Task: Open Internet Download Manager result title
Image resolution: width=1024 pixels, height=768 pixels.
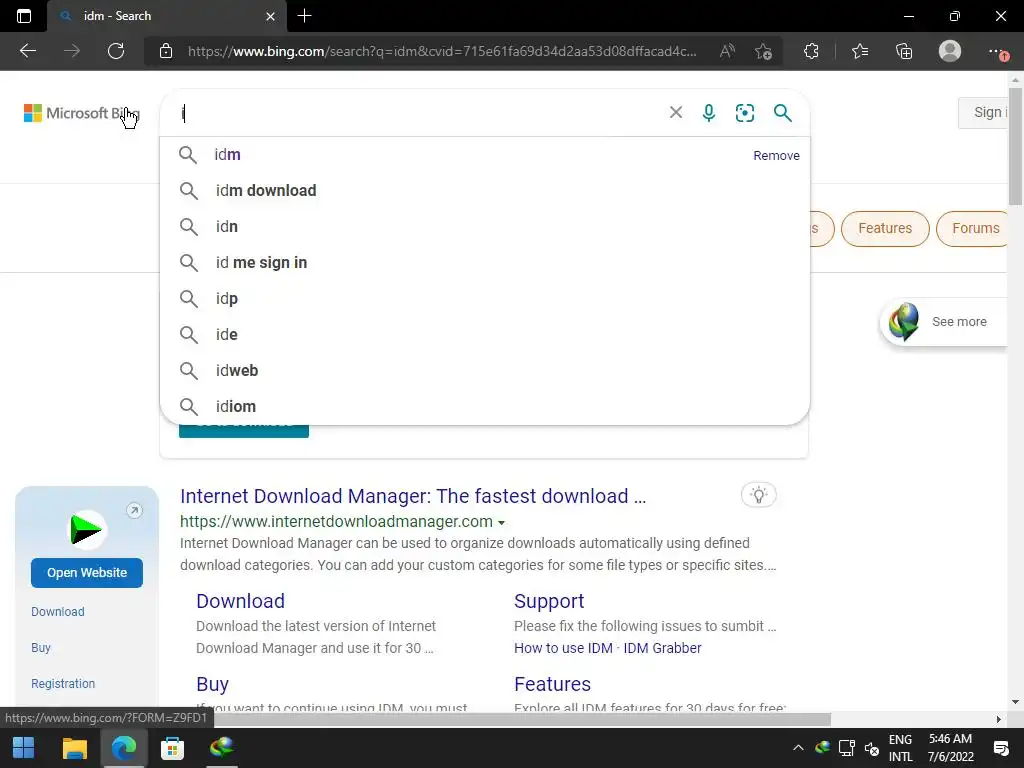Action: 413,496
